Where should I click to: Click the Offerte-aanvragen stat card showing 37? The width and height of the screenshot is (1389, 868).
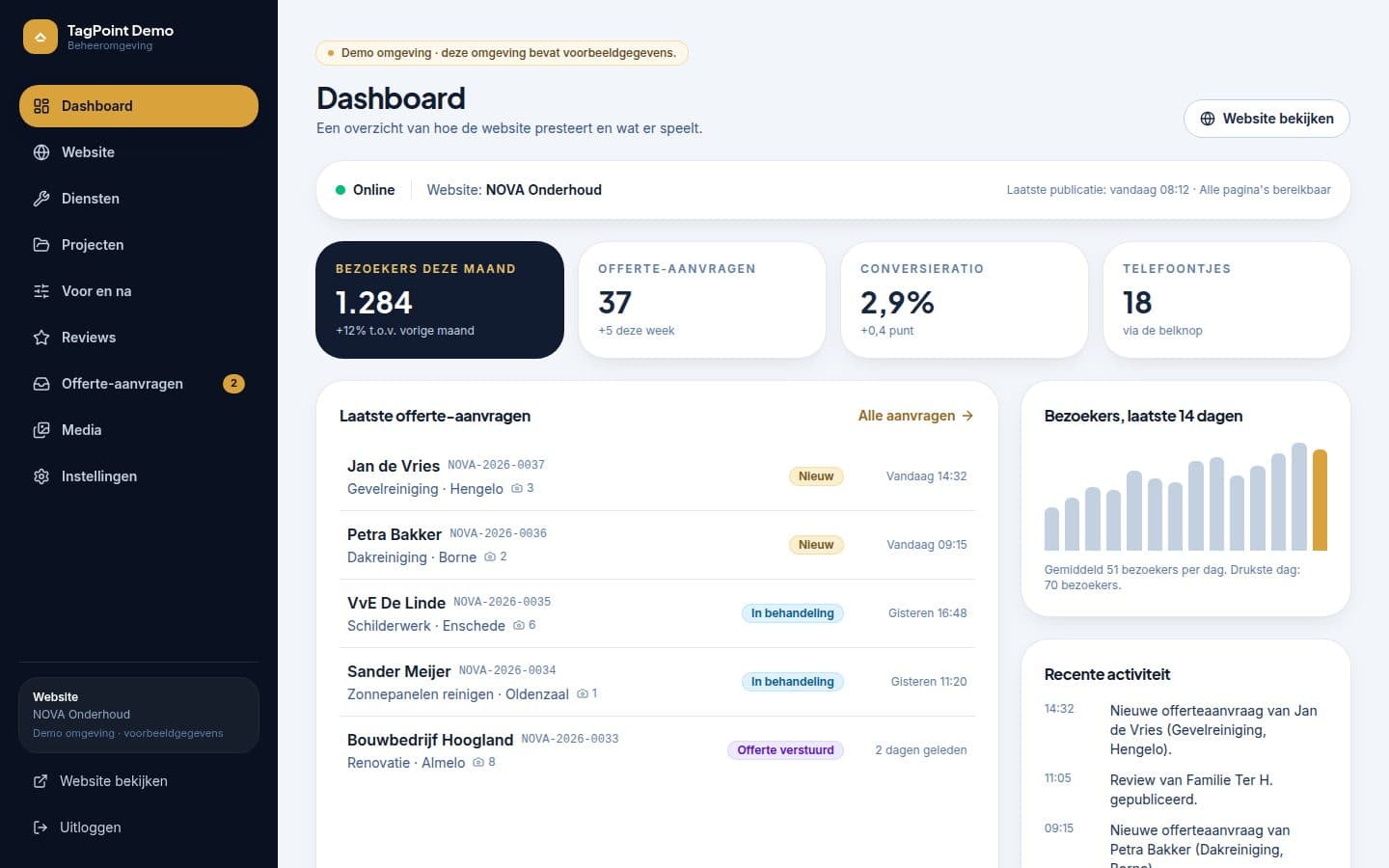tap(702, 300)
